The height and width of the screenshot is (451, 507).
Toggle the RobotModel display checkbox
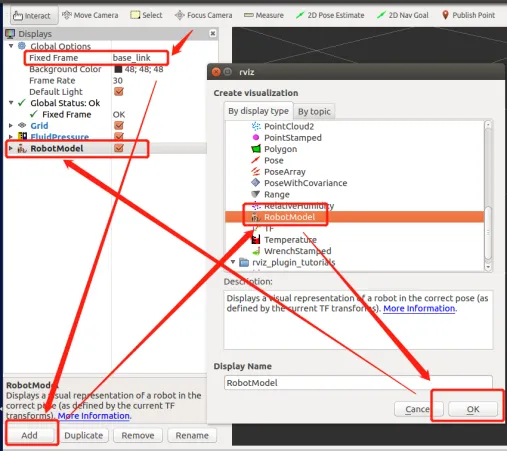tap(119, 148)
